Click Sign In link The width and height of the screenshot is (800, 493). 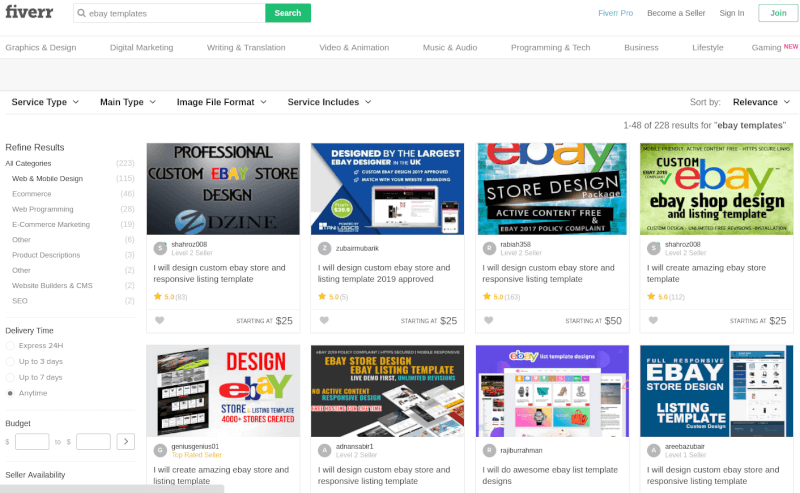(x=732, y=13)
